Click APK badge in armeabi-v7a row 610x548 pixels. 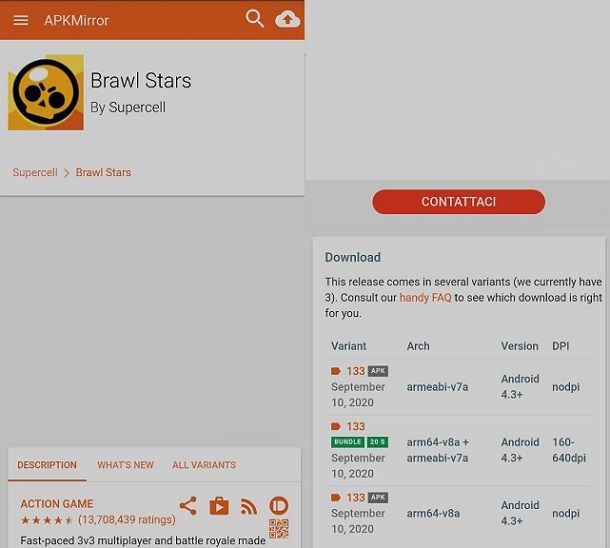(x=378, y=371)
